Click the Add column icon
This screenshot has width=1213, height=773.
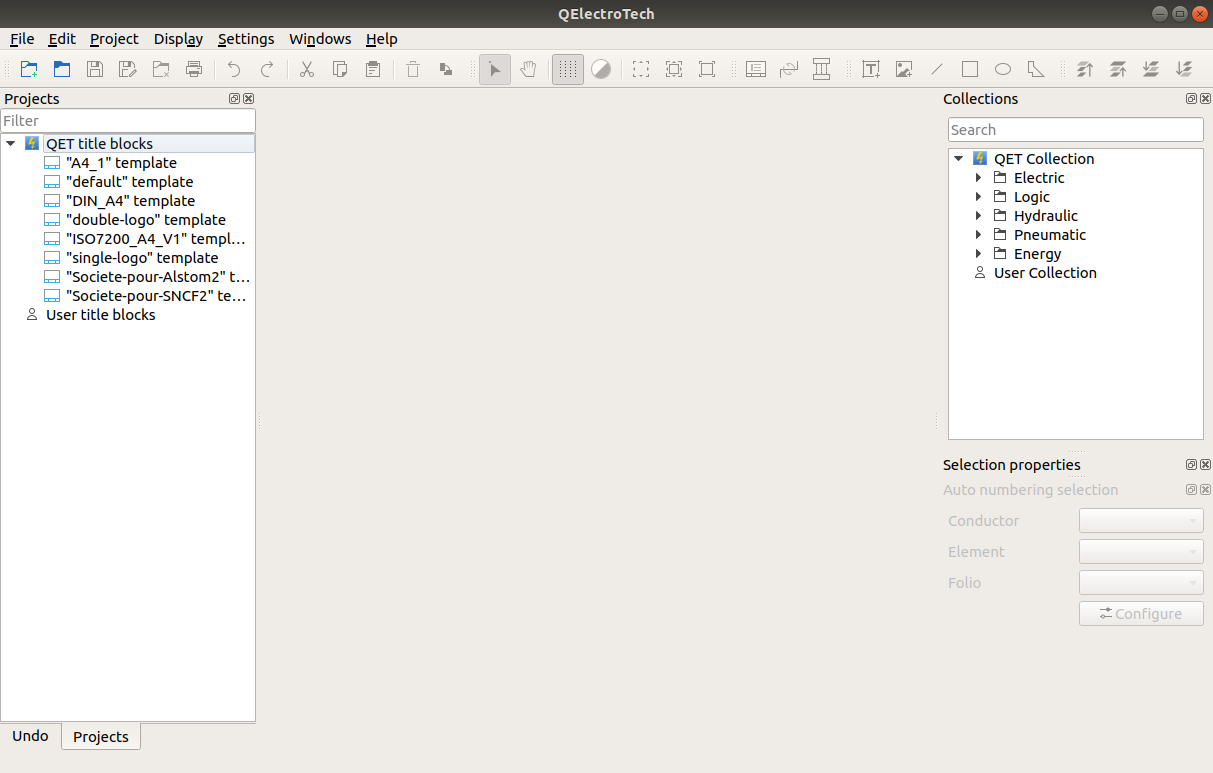pos(822,69)
